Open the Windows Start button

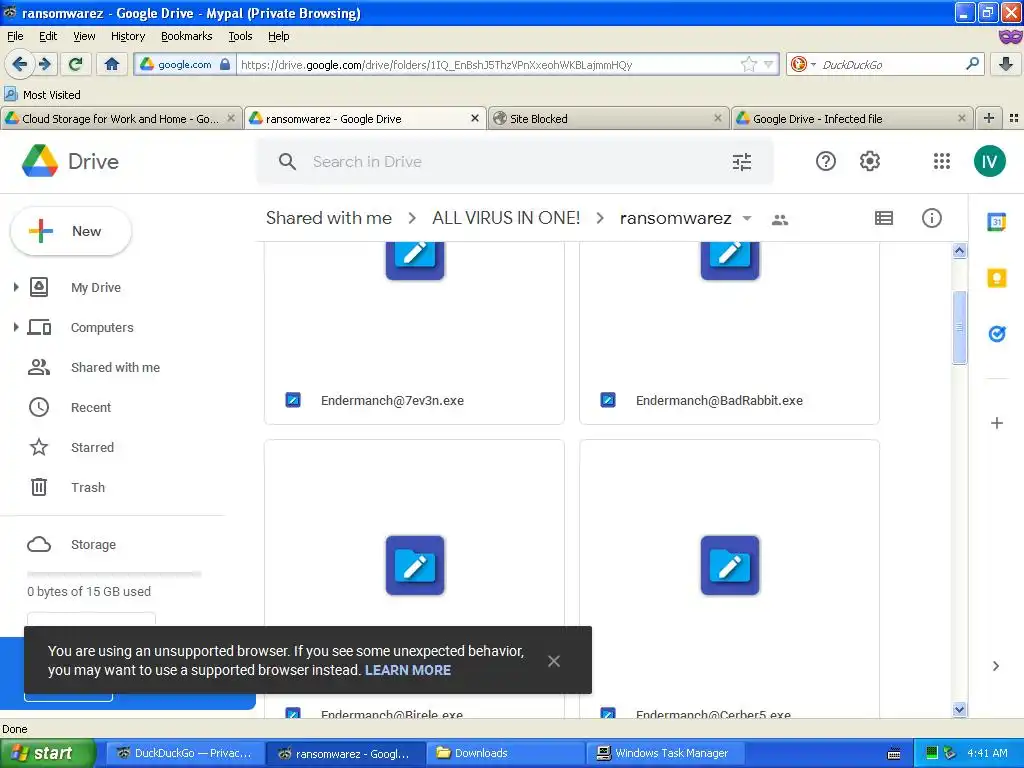46,753
